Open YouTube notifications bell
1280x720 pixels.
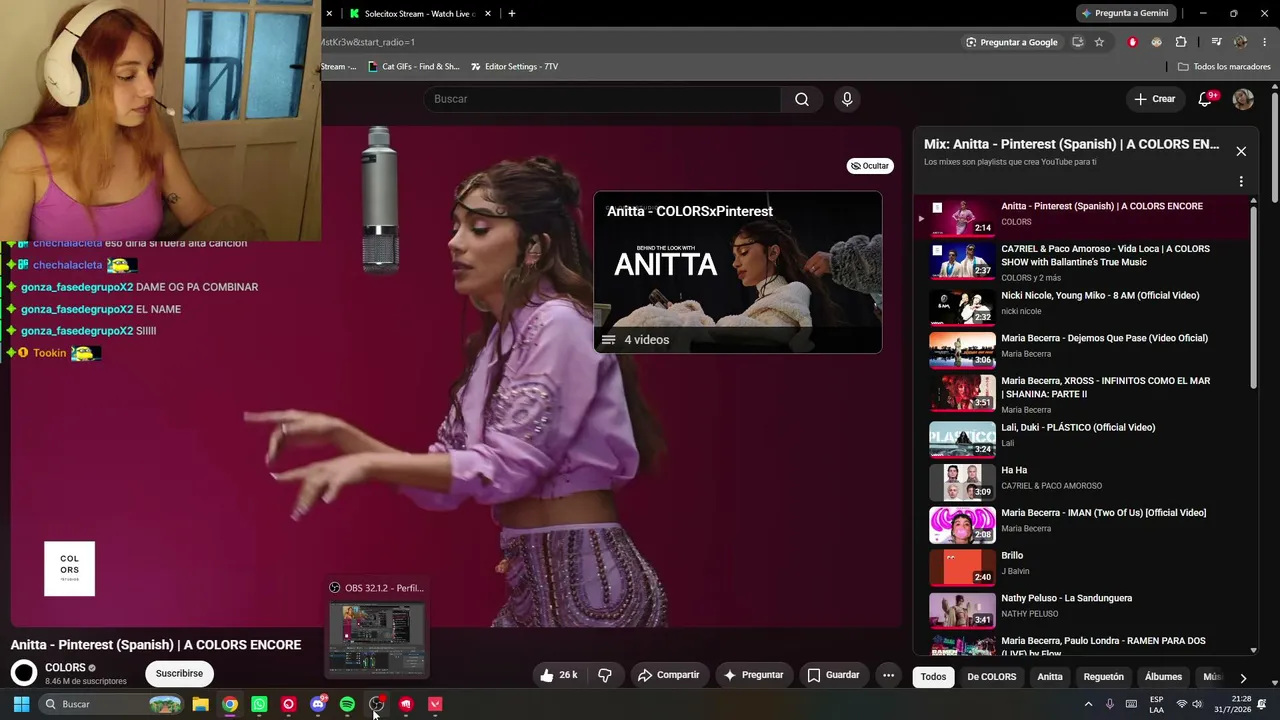pyautogui.click(x=1206, y=99)
